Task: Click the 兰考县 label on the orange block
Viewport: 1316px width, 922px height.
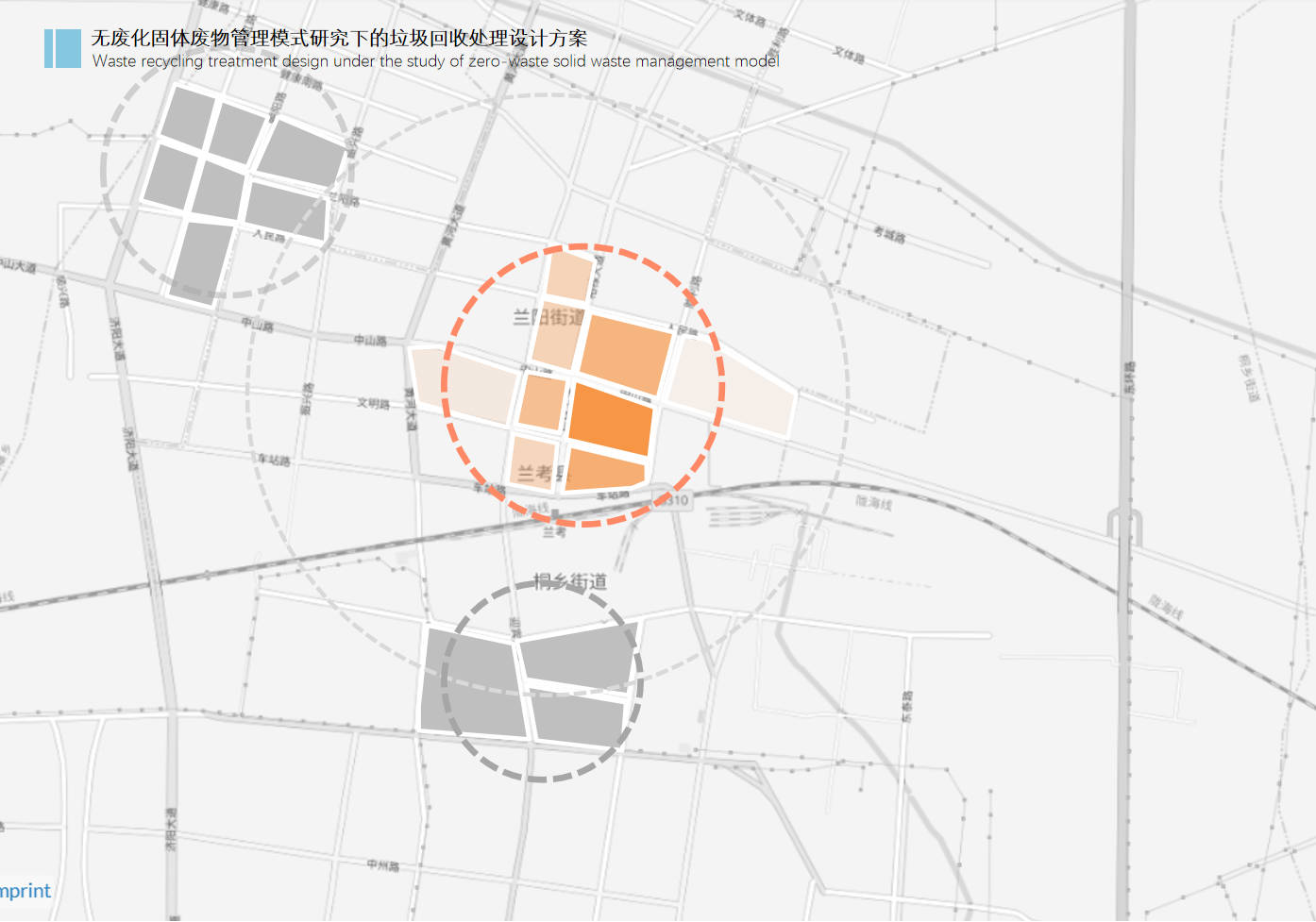Action: pyautogui.click(x=534, y=473)
